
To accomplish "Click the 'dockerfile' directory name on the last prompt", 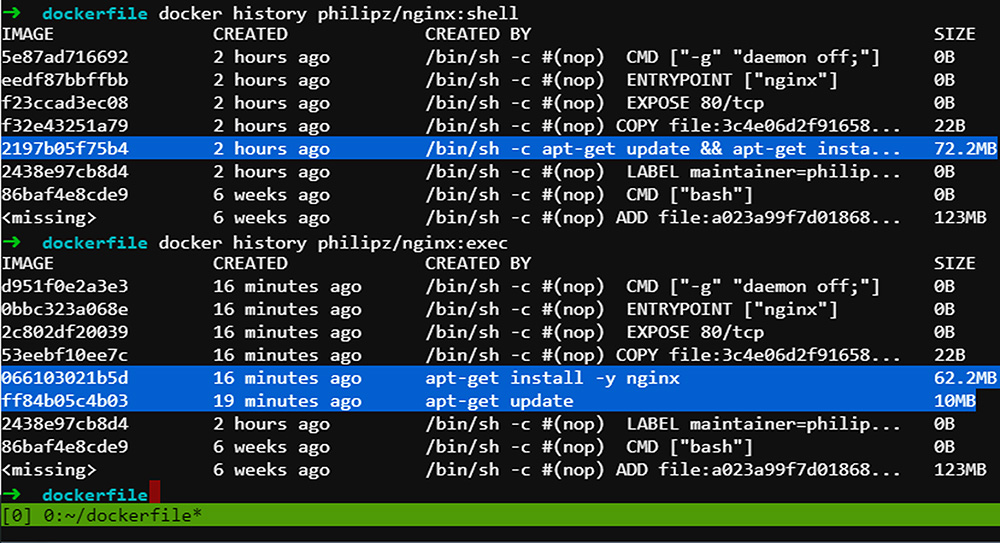I will 95,494.
